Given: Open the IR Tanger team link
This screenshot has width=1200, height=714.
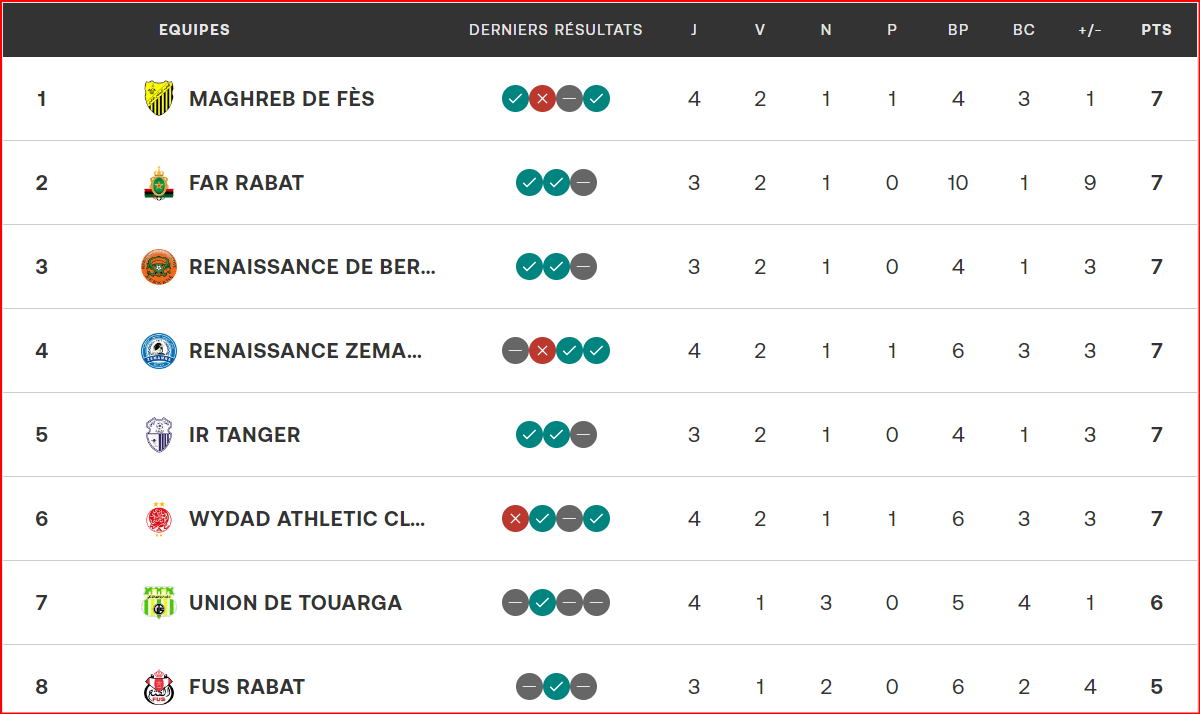Looking at the screenshot, I should point(244,435).
